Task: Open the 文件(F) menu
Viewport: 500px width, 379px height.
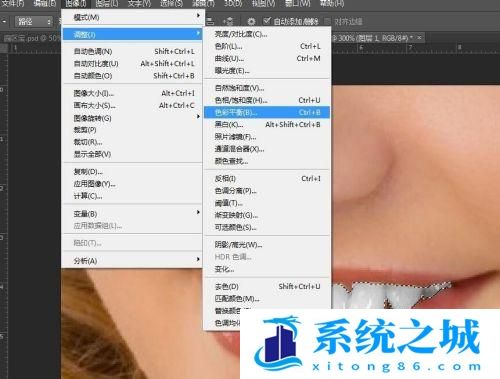Action: [x=13, y=4]
